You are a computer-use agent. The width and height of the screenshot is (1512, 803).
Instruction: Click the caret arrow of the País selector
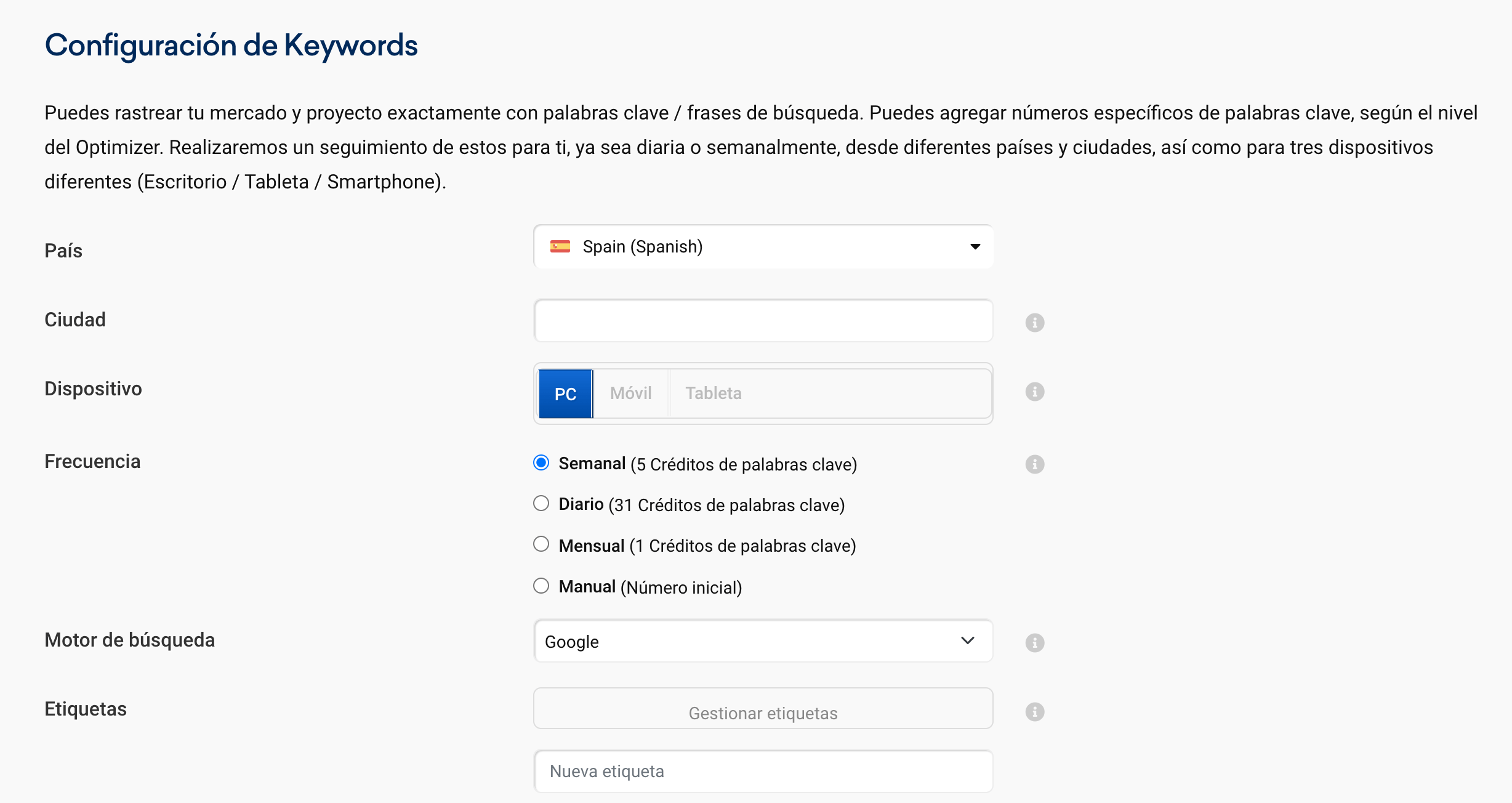[x=975, y=246]
